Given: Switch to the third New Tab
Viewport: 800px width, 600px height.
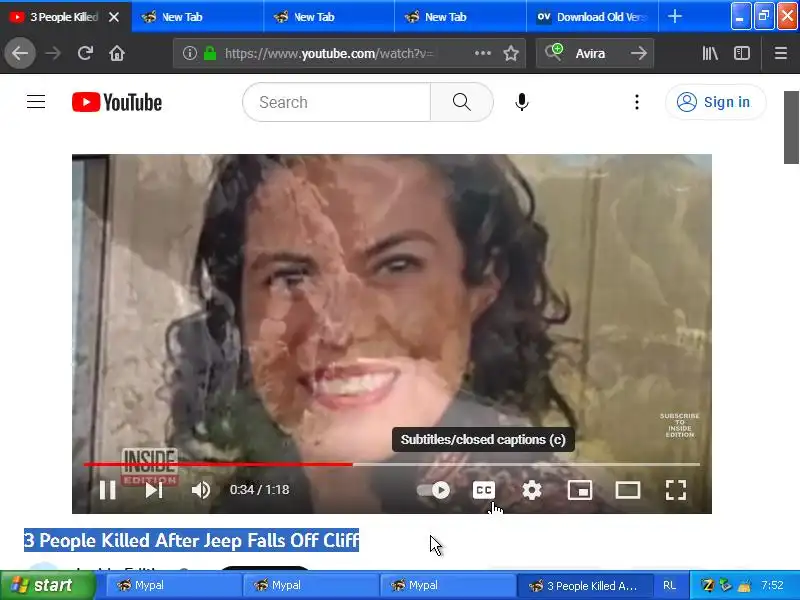Looking at the screenshot, I should pos(461,17).
